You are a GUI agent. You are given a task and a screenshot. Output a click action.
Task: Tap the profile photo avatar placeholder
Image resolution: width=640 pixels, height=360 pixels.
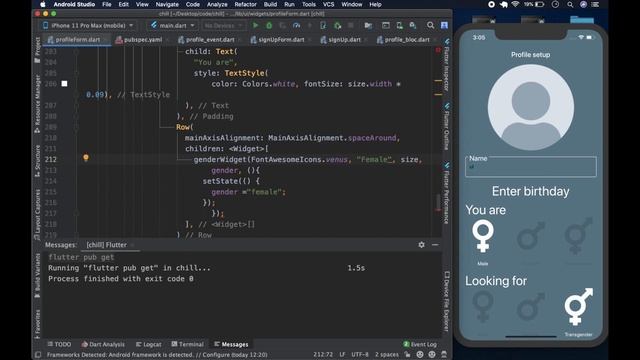[531, 107]
